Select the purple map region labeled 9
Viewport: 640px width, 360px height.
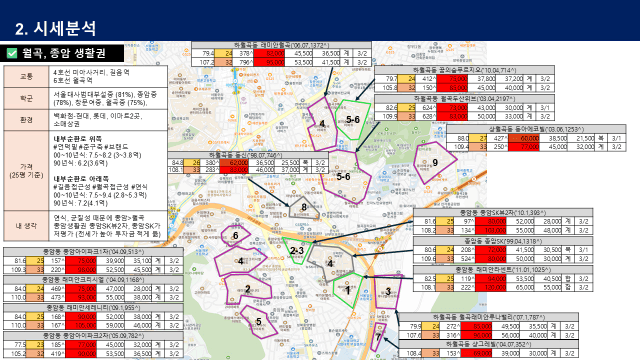[434, 163]
